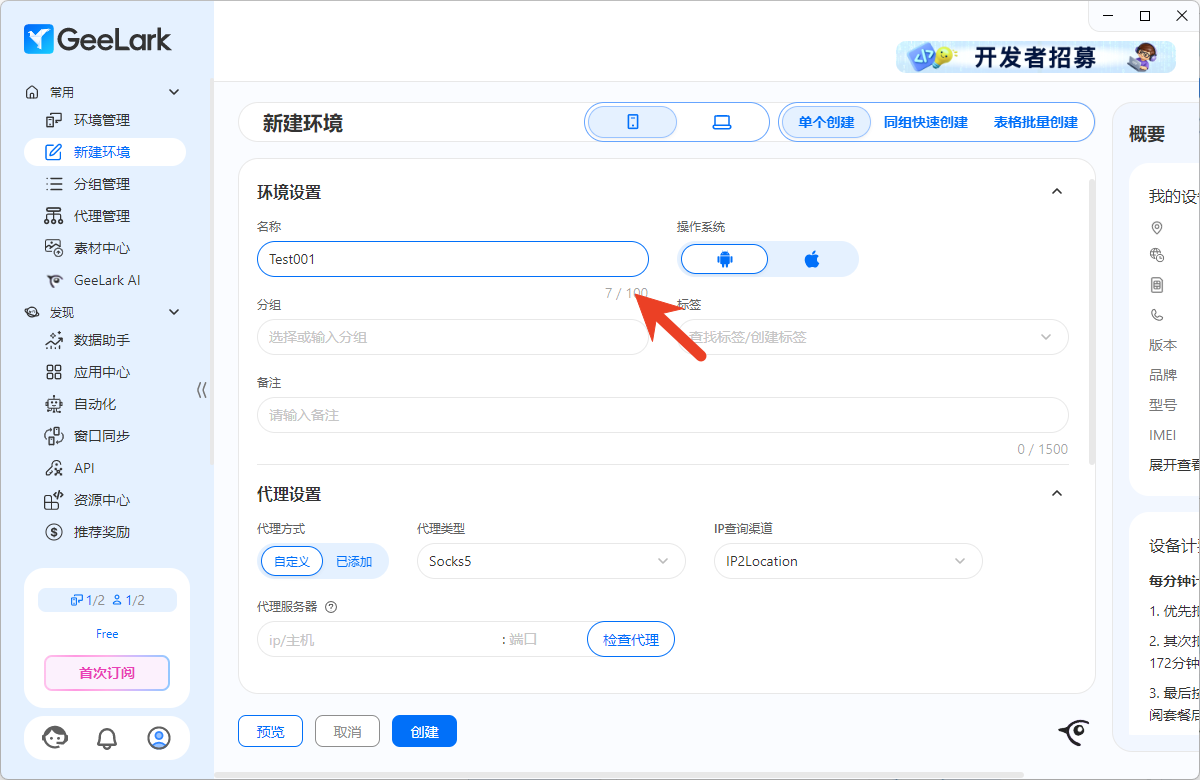Open the user account profile icon
The width and height of the screenshot is (1200, 780).
[158, 738]
